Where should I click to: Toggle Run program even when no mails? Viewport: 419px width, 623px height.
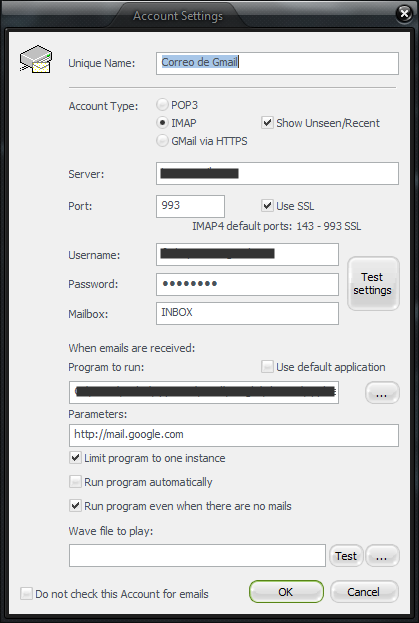(75, 506)
